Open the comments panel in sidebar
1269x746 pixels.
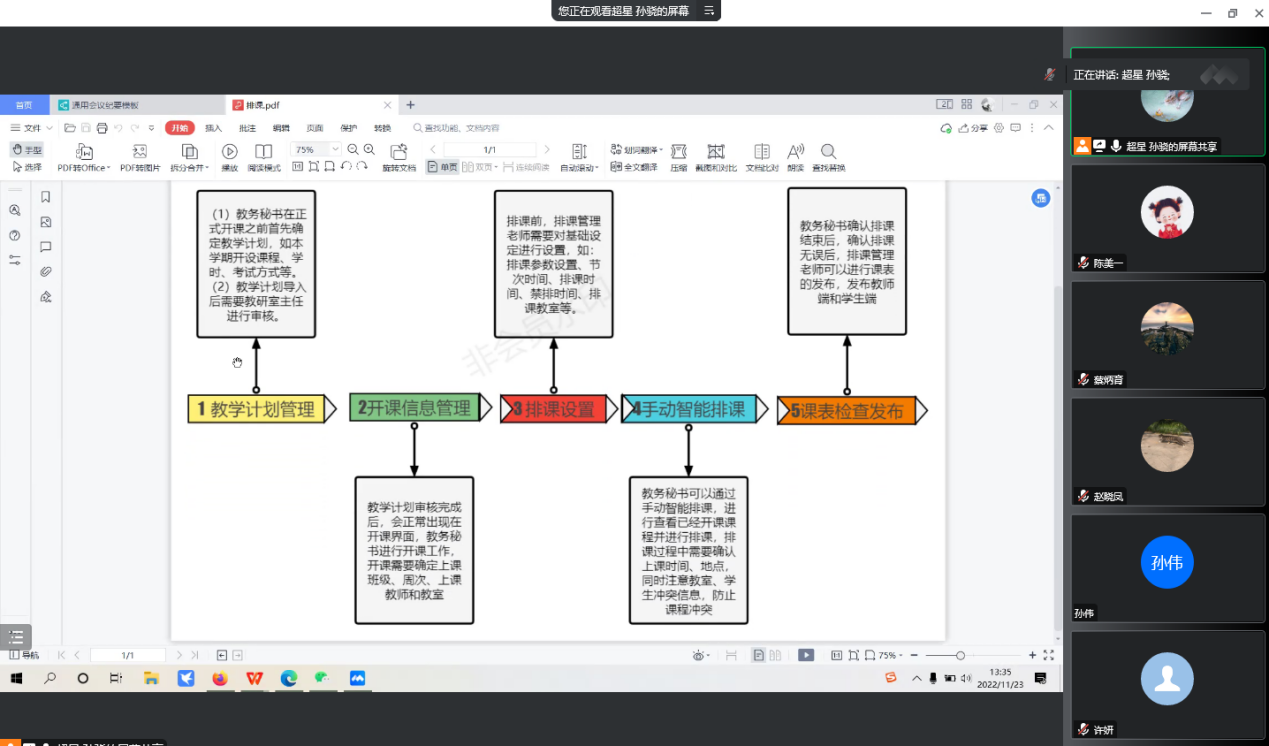(46, 247)
